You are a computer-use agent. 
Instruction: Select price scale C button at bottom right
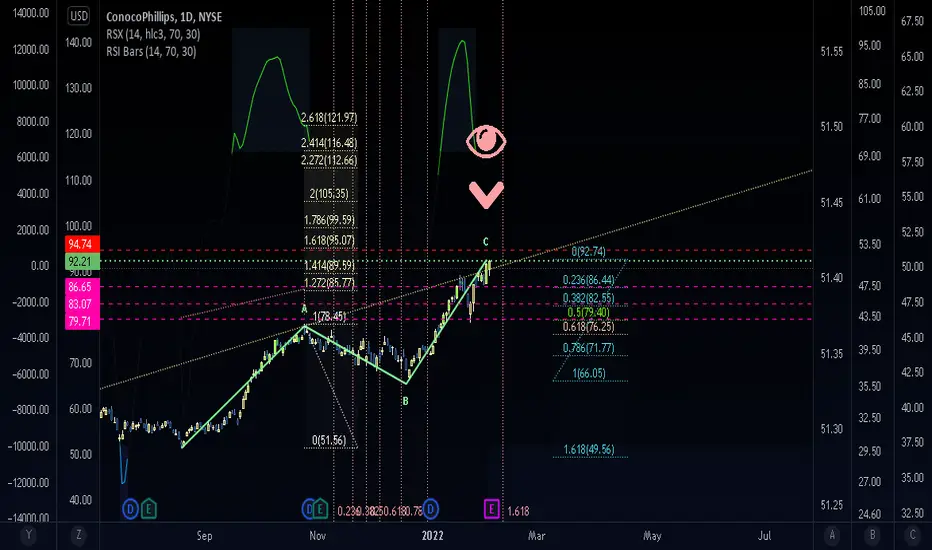coord(913,535)
